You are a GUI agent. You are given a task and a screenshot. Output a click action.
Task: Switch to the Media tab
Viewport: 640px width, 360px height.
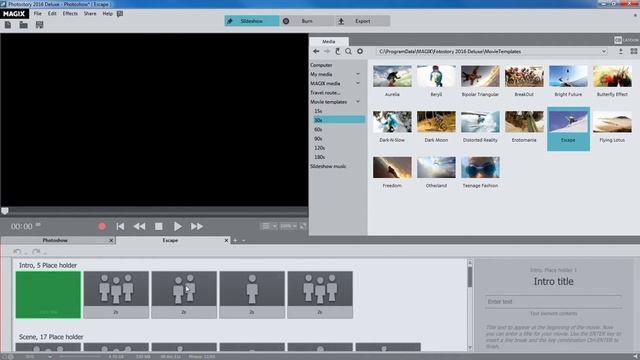click(329, 42)
